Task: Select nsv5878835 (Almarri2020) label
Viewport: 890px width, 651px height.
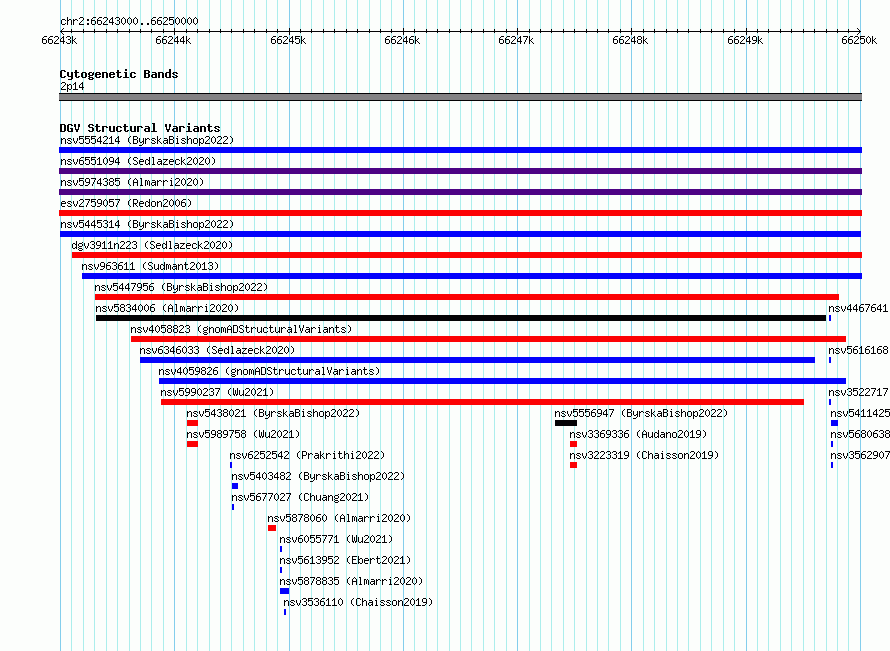Action: coord(351,581)
